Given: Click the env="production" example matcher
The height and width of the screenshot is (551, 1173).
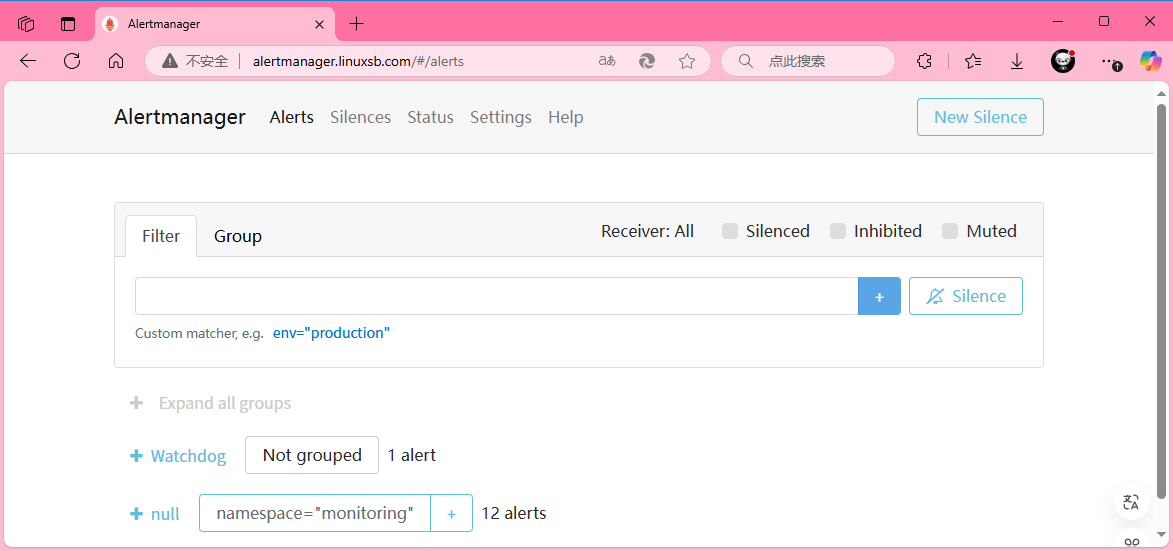Looking at the screenshot, I should coord(331,333).
